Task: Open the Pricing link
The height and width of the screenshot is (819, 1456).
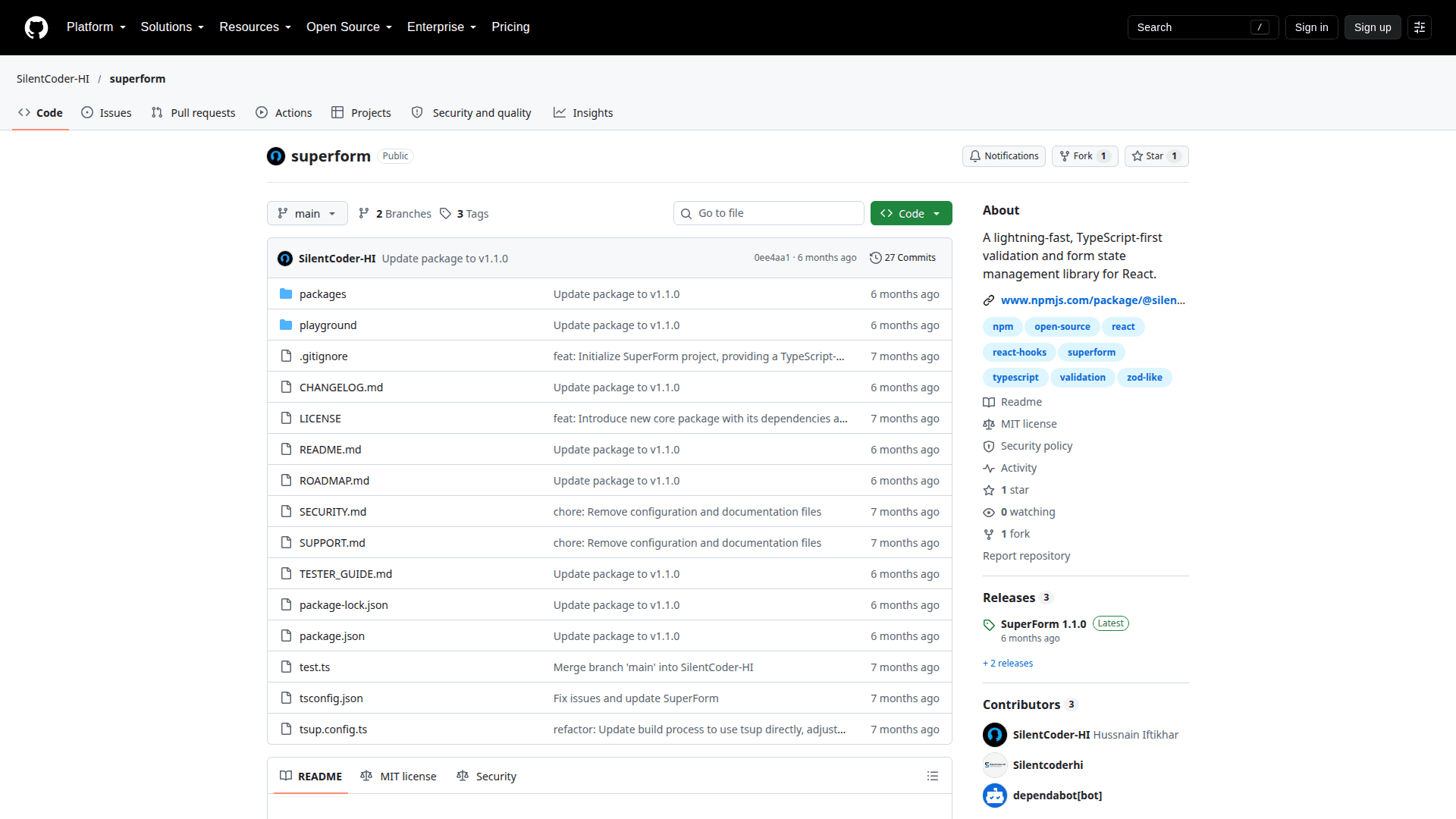Action: [510, 27]
